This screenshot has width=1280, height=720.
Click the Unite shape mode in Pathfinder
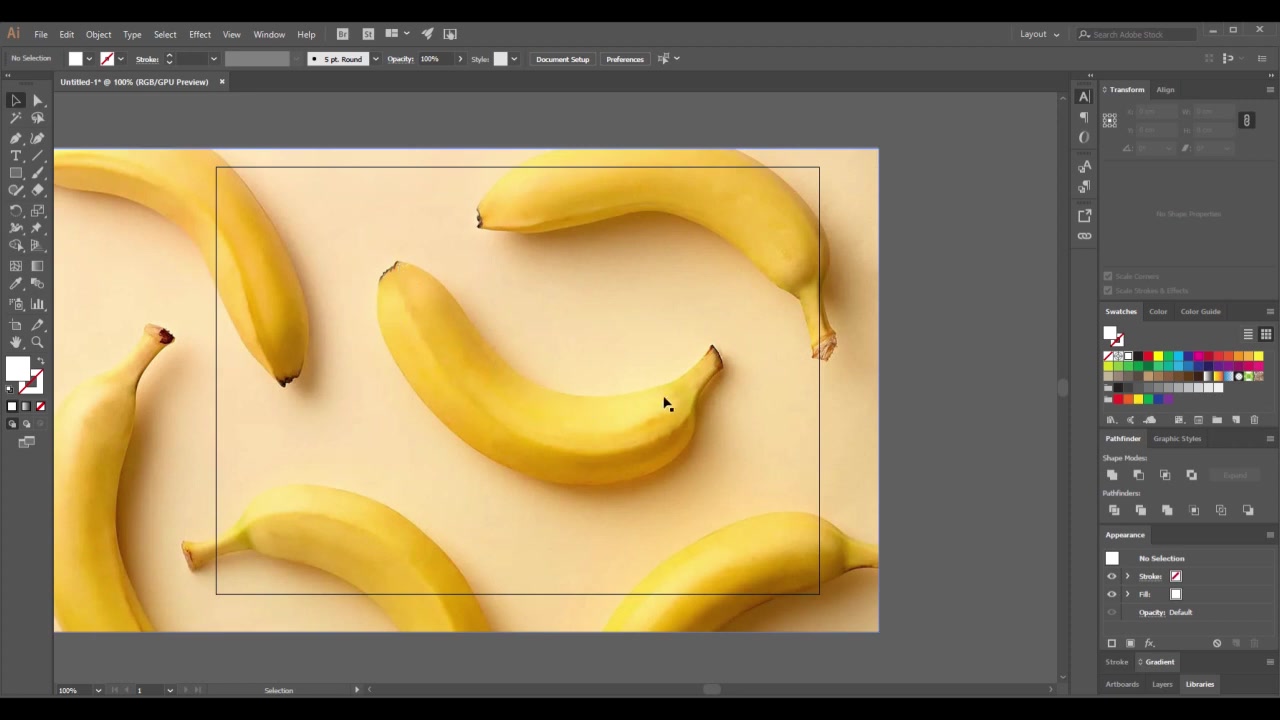pos(1112,475)
